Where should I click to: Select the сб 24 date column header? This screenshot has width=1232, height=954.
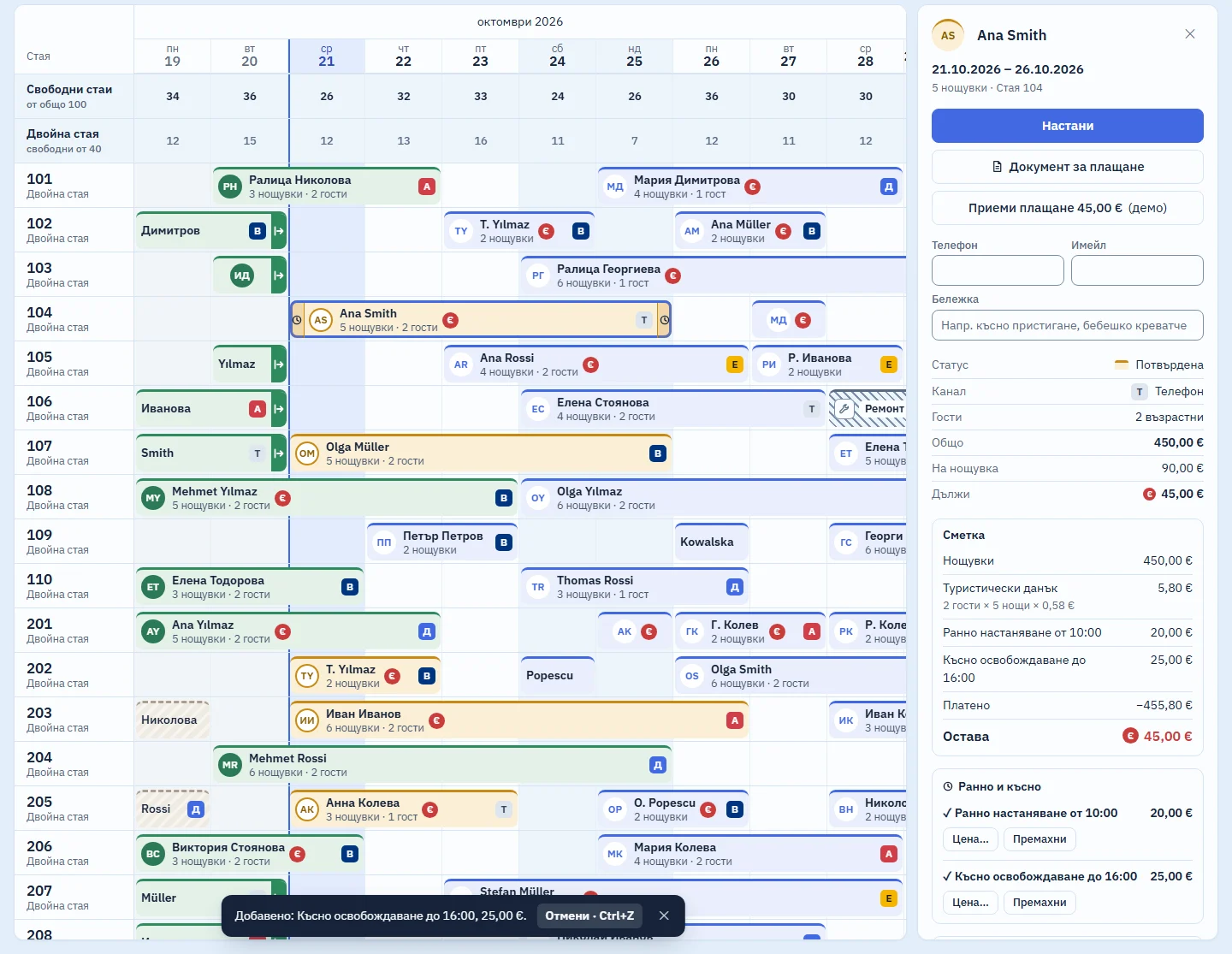tap(558, 56)
